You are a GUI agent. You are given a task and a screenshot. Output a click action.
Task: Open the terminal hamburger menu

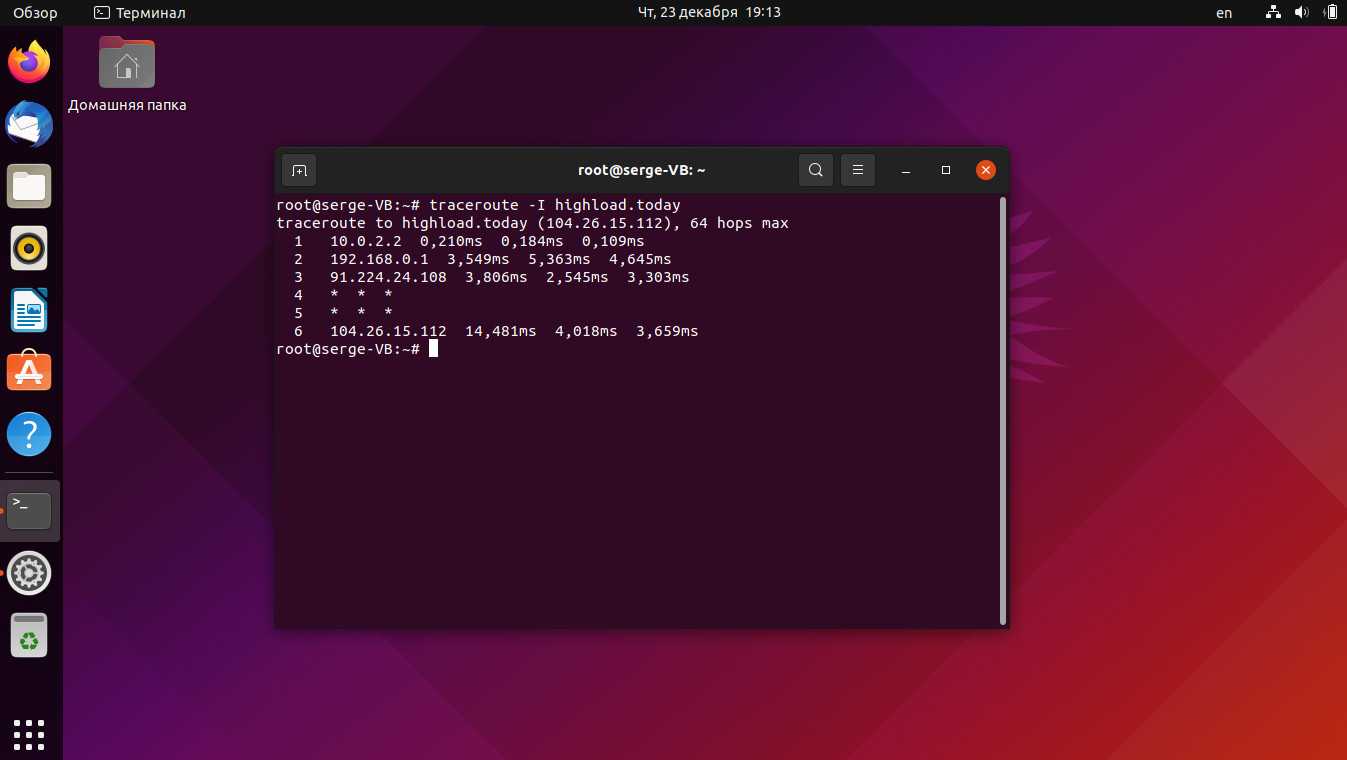point(858,170)
